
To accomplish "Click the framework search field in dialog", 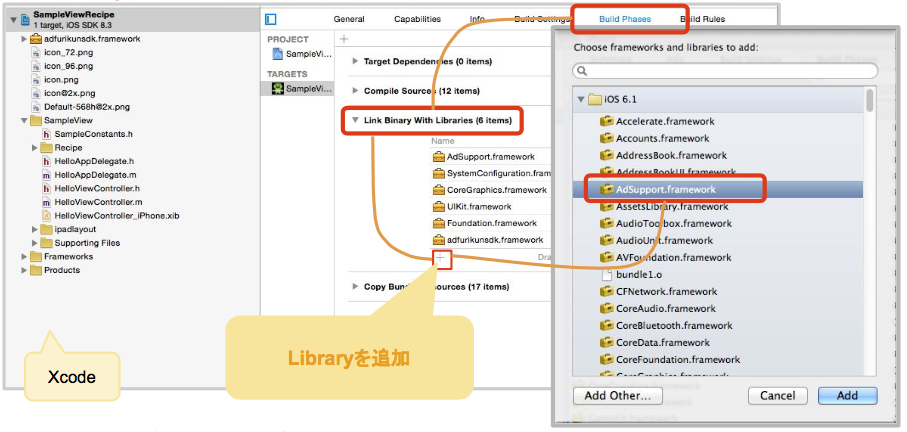I will click(725, 71).
